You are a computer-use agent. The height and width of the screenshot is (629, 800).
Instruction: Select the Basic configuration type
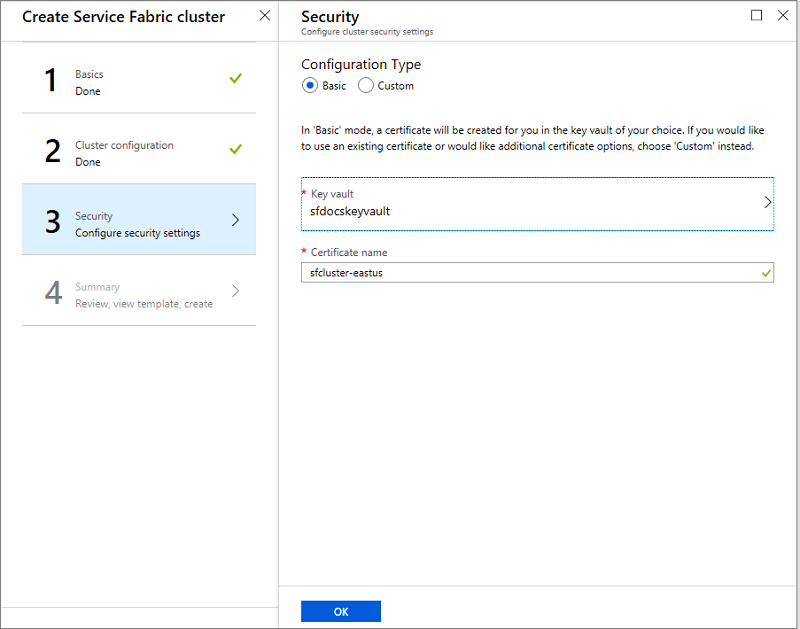click(x=310, y=85)
